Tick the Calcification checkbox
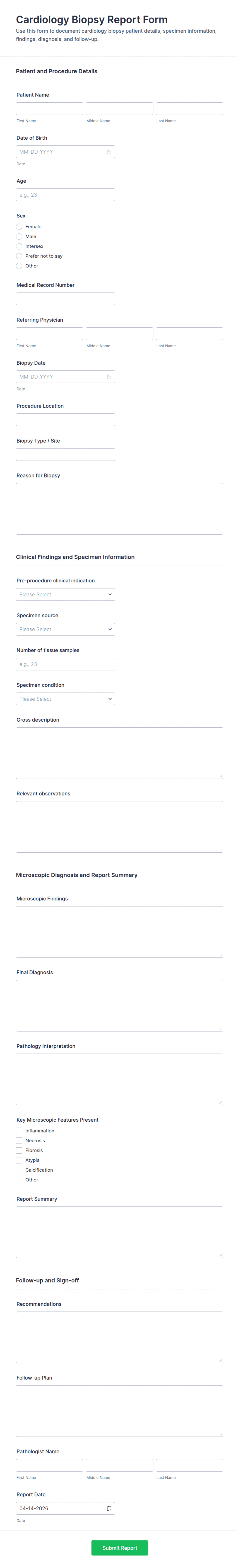The height and width of the screenshot is (1568, 237). 19,1169
